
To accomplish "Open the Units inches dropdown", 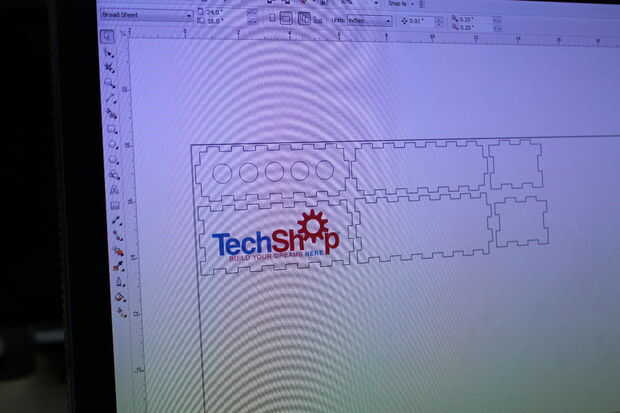I will click(x=369, y=20).
